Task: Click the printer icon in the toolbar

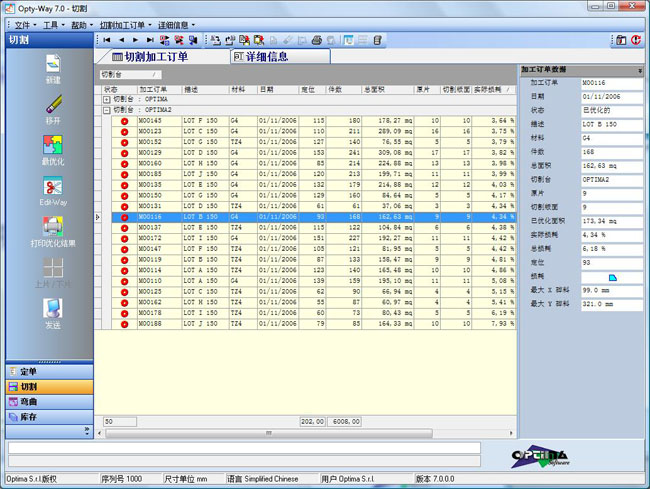Action: [317, 40]
